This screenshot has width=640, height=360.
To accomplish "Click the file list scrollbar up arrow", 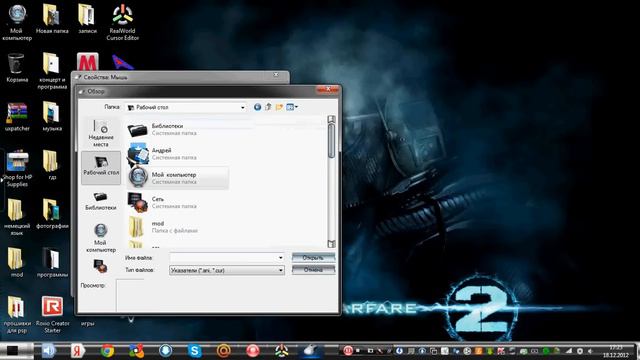I will tap(331, 119).
